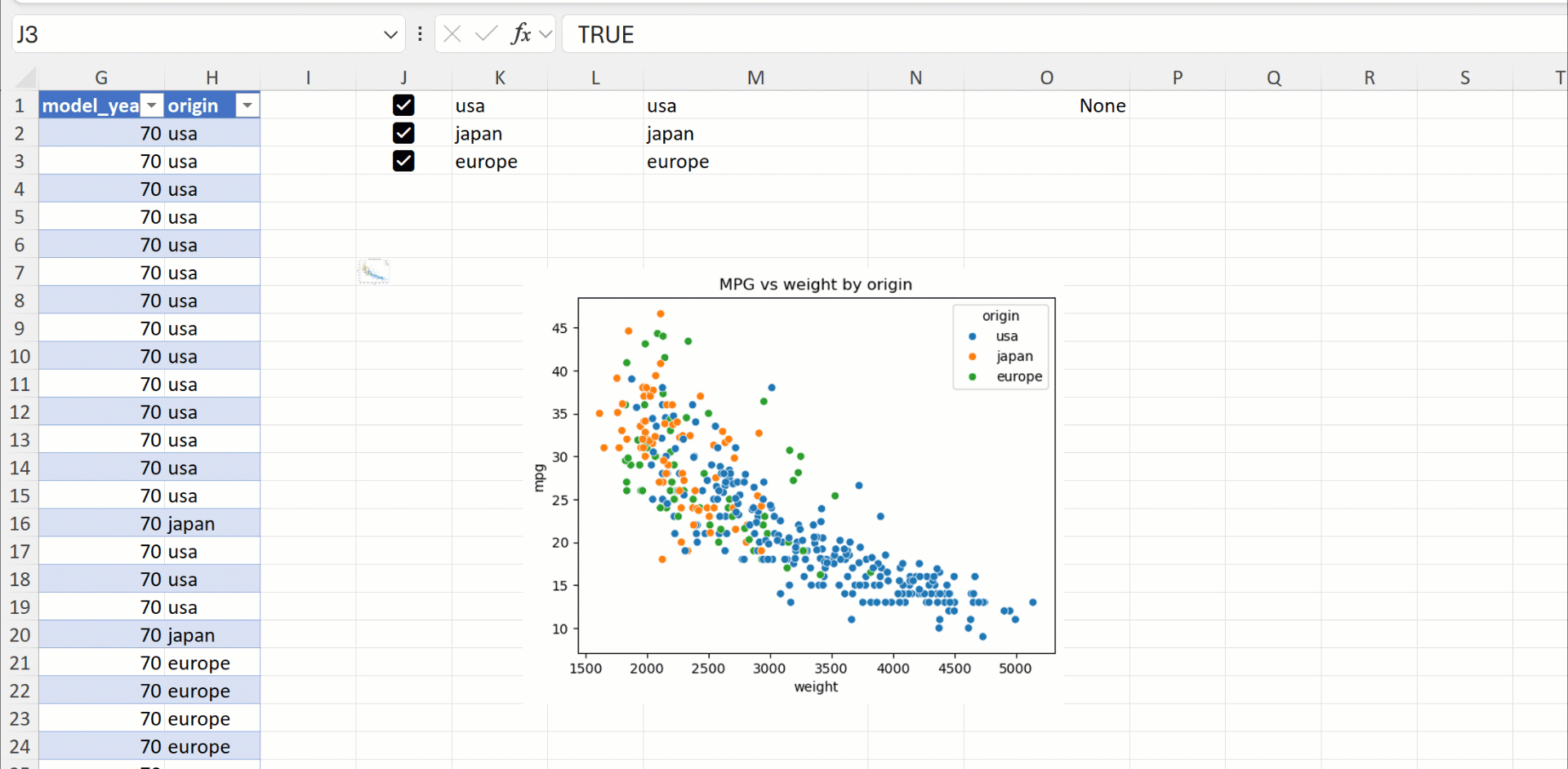1568x769 pixels.
Task: Select column M header
Action: pyautogui.click(x=755, y=78)
